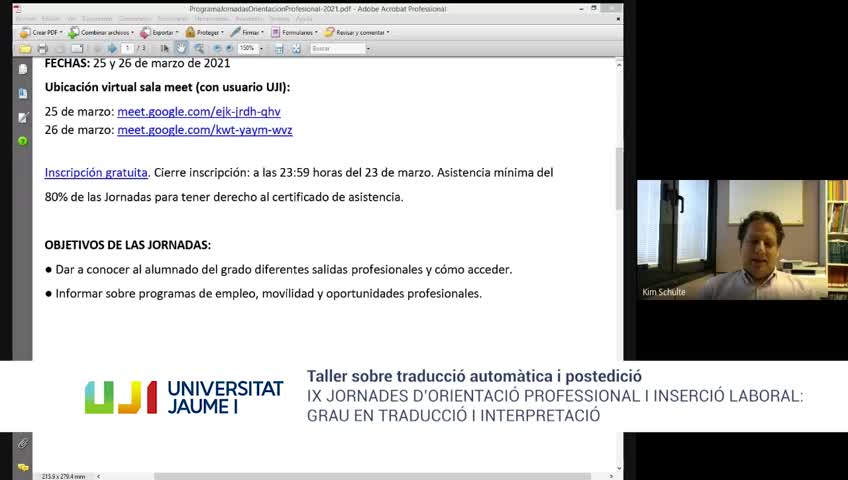This screenshot has height=480, width=848.
Task: Minimize the Acrobat window
Action: click(580, 9)
